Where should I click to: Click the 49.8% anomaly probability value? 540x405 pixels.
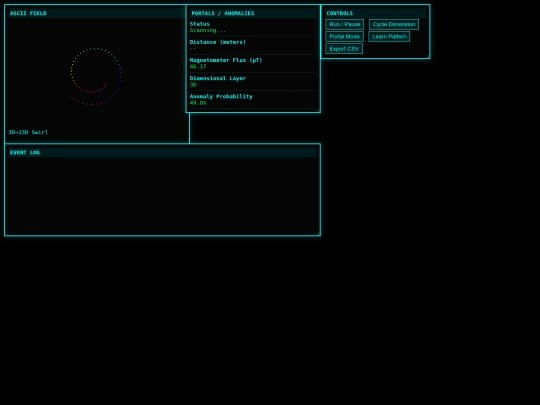pos(198,103)
